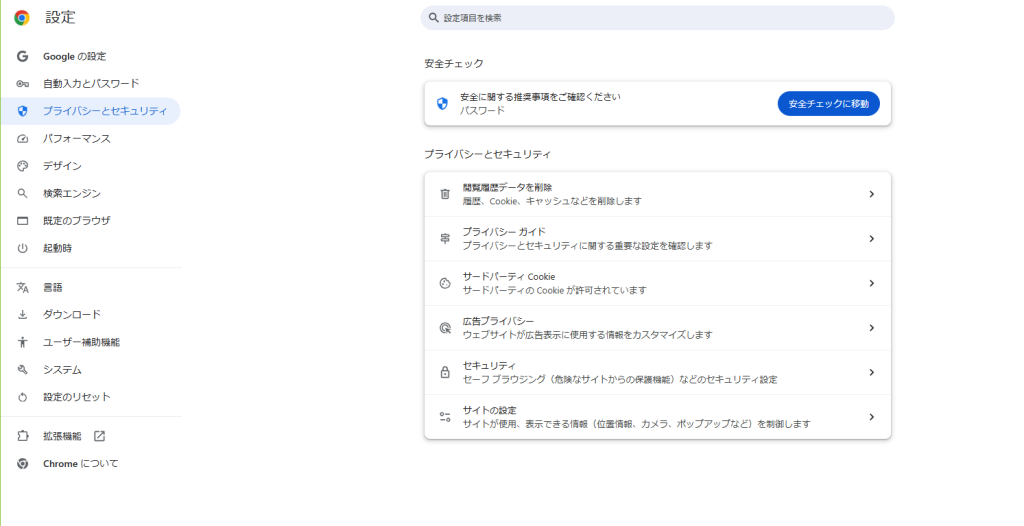Click the palette icon for デザイン
1024x526 pixels.
click(22, 166)
